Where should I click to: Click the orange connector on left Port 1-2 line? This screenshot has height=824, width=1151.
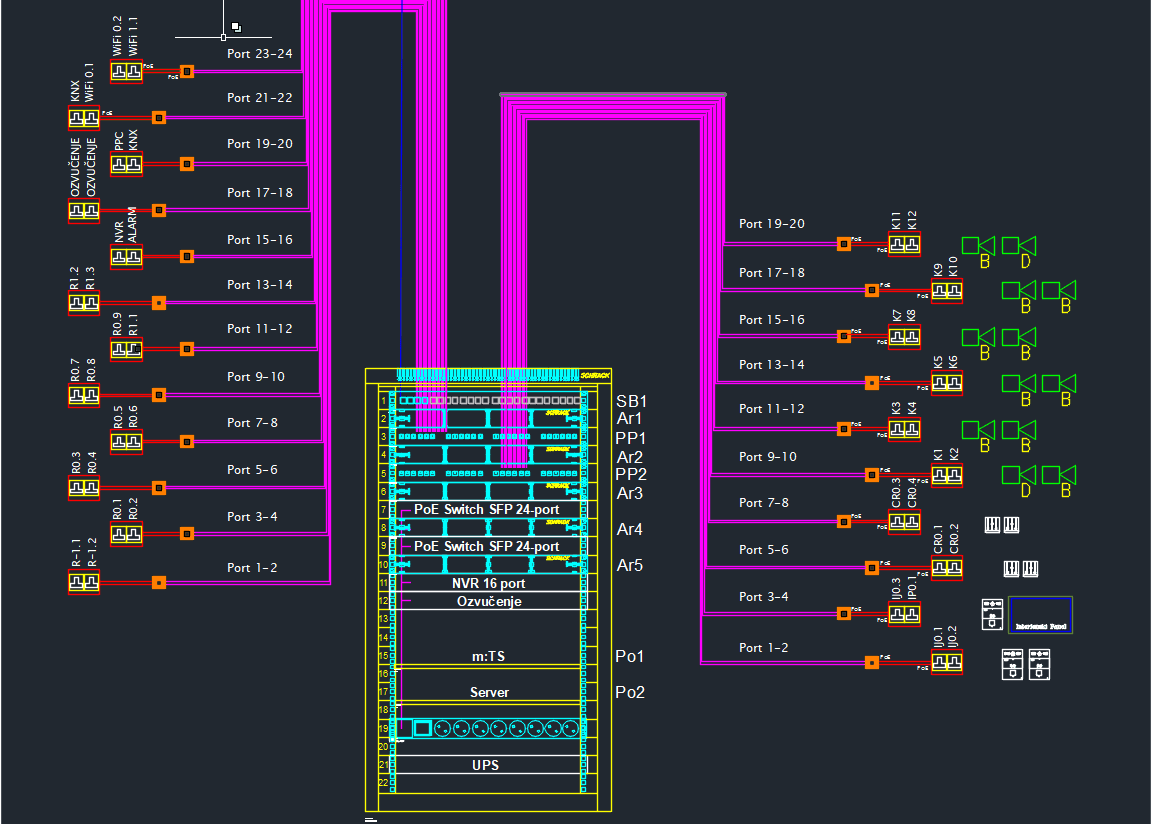tap(158, 582)
